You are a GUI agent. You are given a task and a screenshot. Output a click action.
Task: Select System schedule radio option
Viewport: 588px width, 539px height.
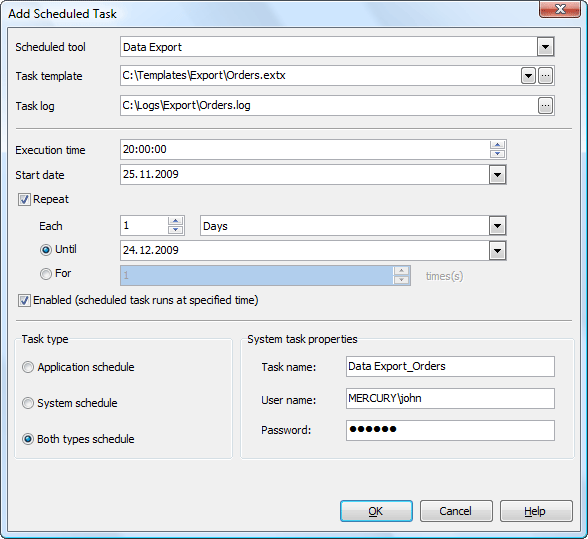tap(28, 403)
